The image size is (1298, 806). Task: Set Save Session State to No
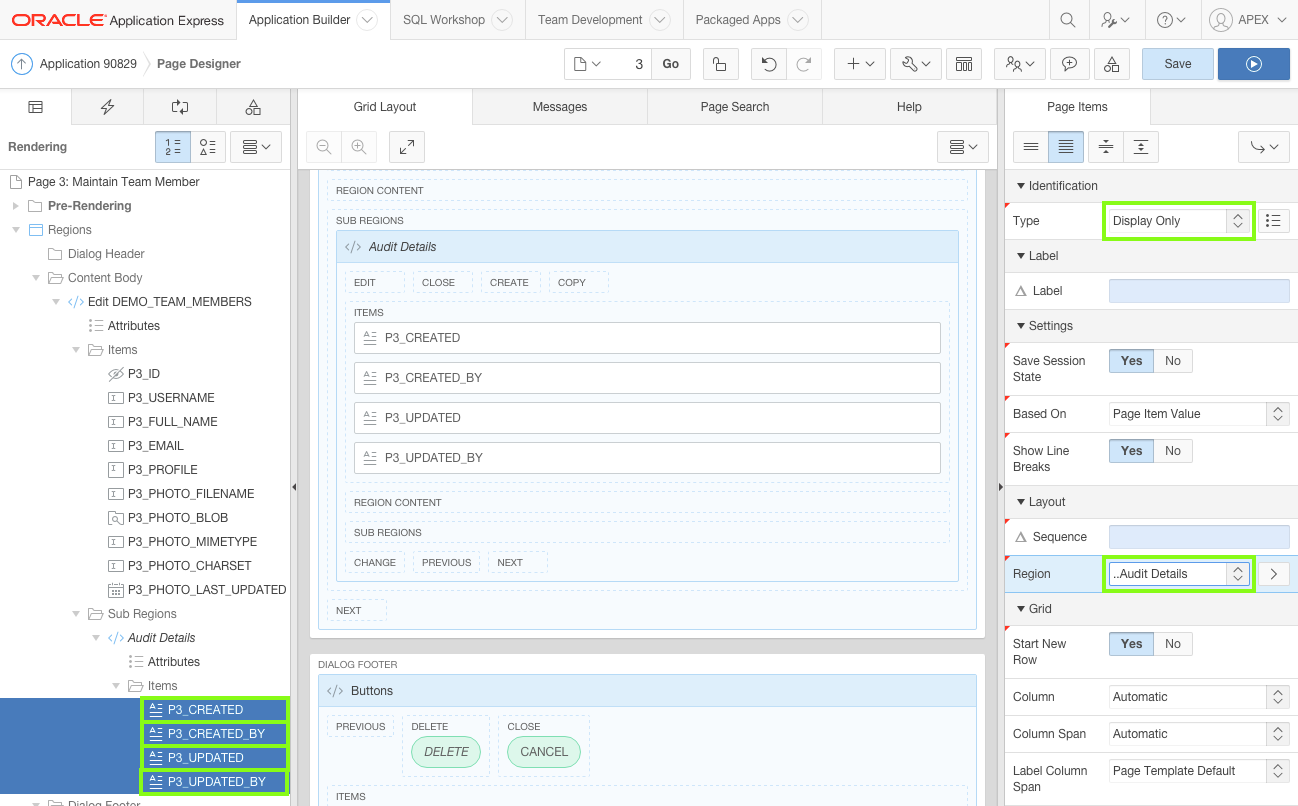[1172, 360]
